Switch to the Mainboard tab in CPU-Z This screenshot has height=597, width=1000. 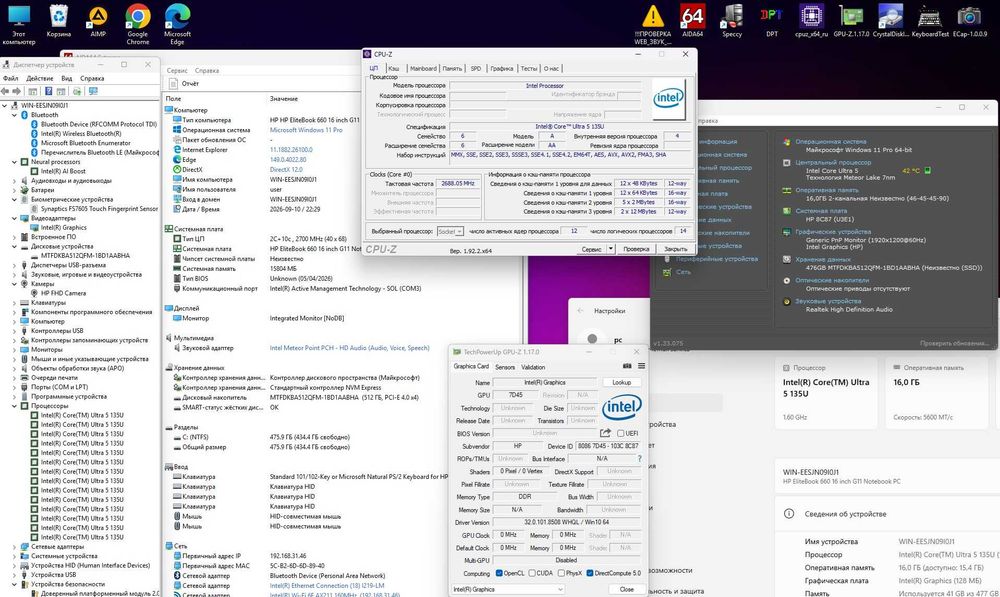[423, 68]
